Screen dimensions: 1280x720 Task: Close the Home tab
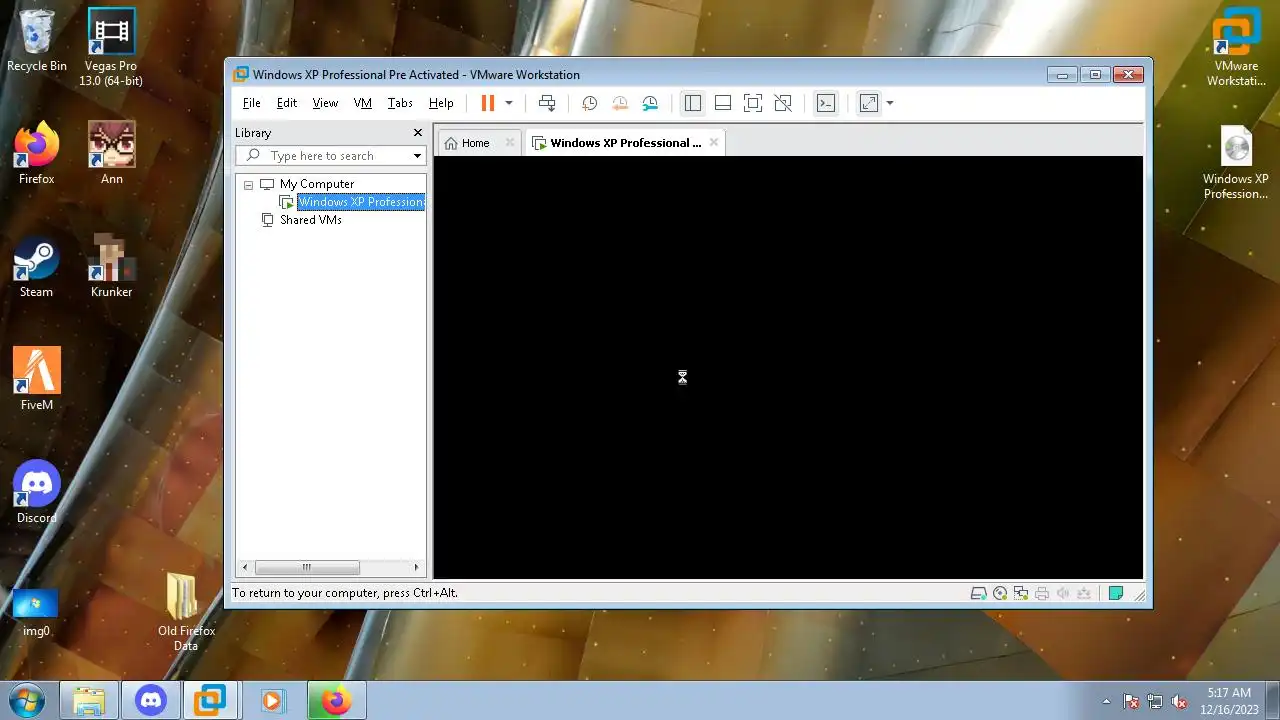509,143
